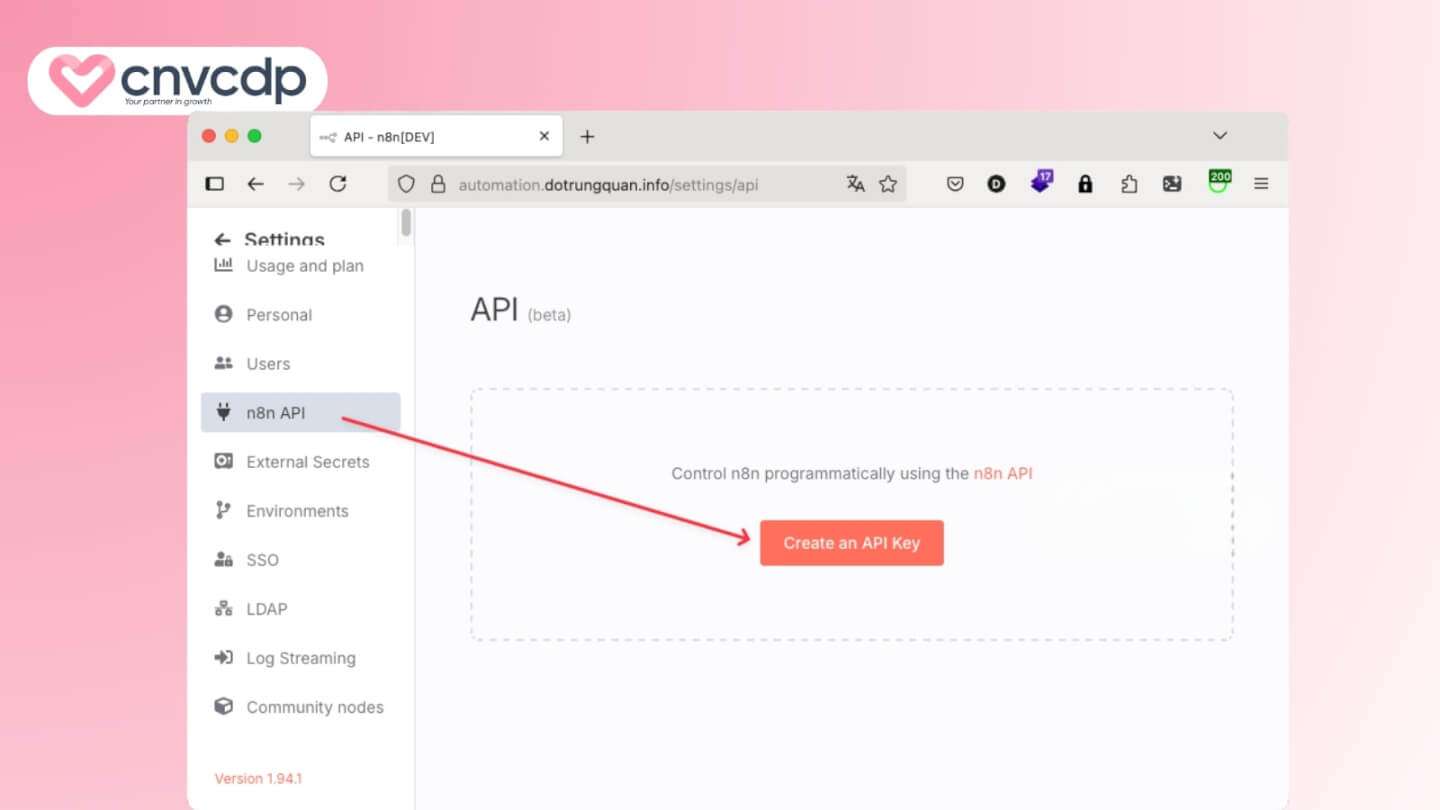
Task: Open the browser extensions puzzle icon
Action: pos(1129,184)
